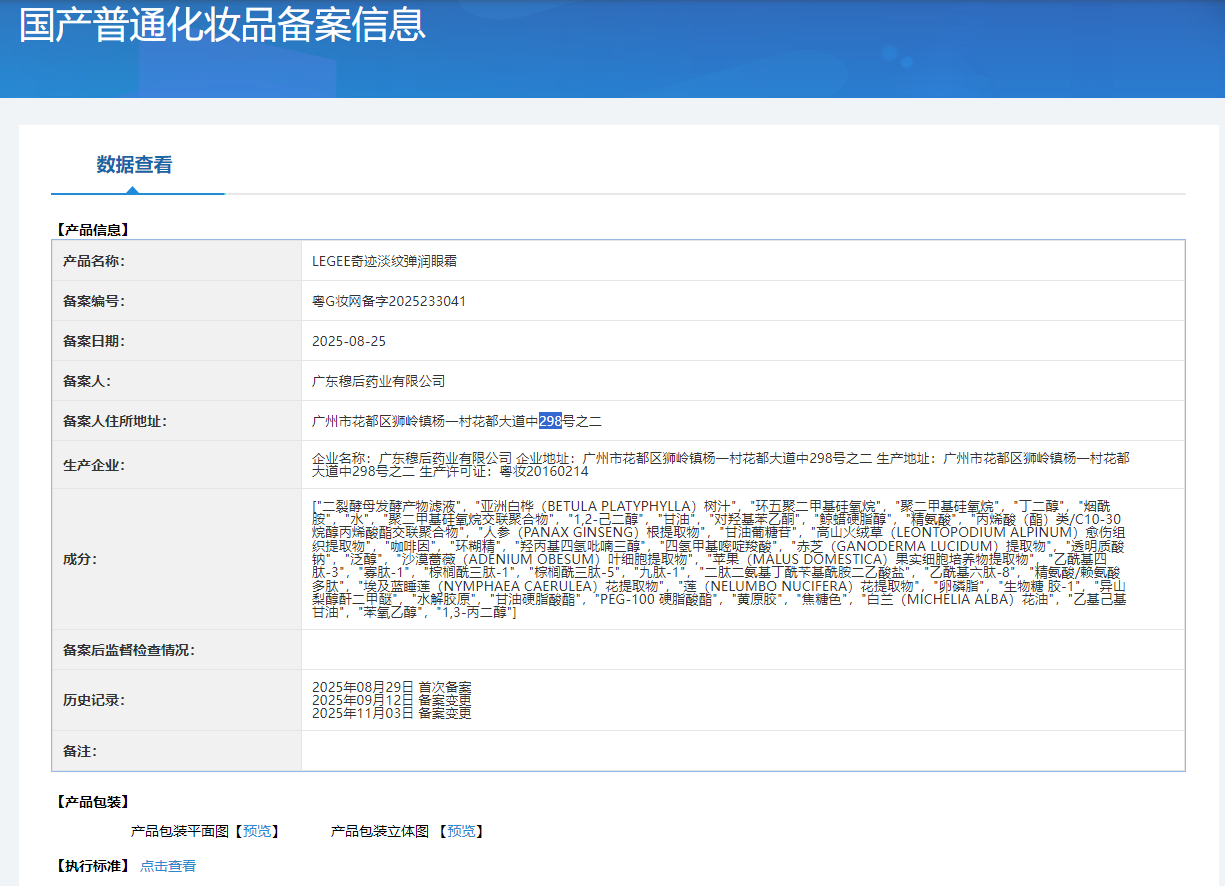Click the history entry 2025年09月12日 备案变更

[x=391, y=700]
